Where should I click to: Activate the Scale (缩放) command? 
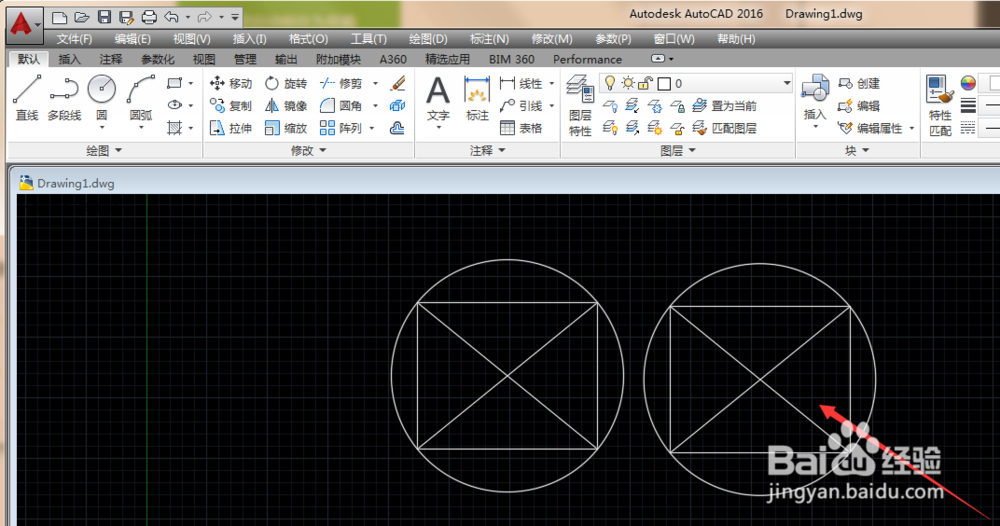(x=286, y=128)
